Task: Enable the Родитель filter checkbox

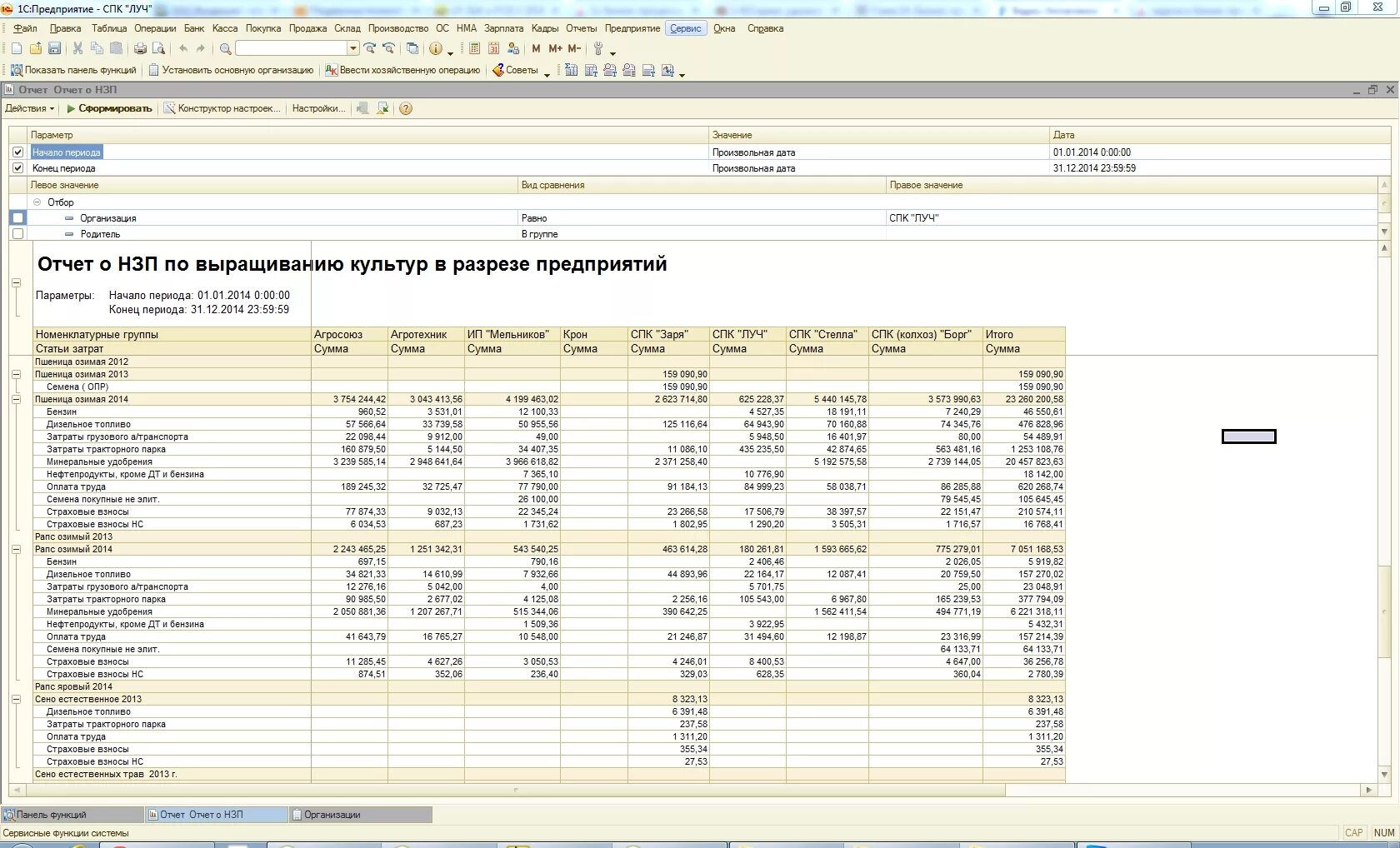Action: (17, 234)
